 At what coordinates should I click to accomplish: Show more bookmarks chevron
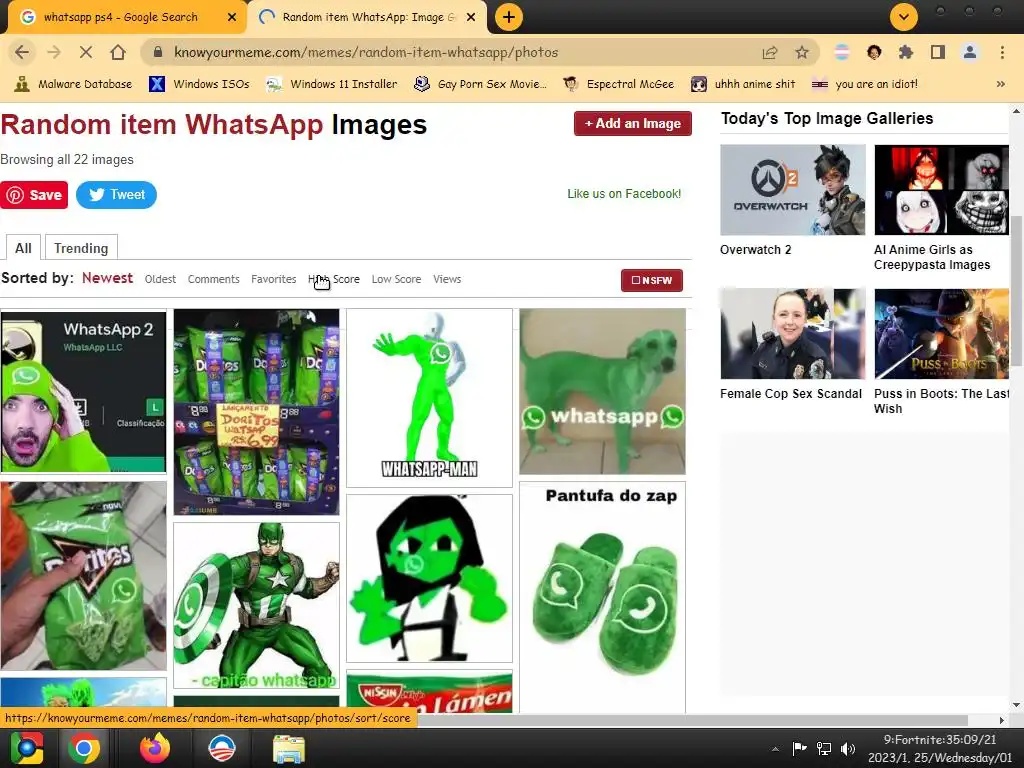coord(1000,84)
